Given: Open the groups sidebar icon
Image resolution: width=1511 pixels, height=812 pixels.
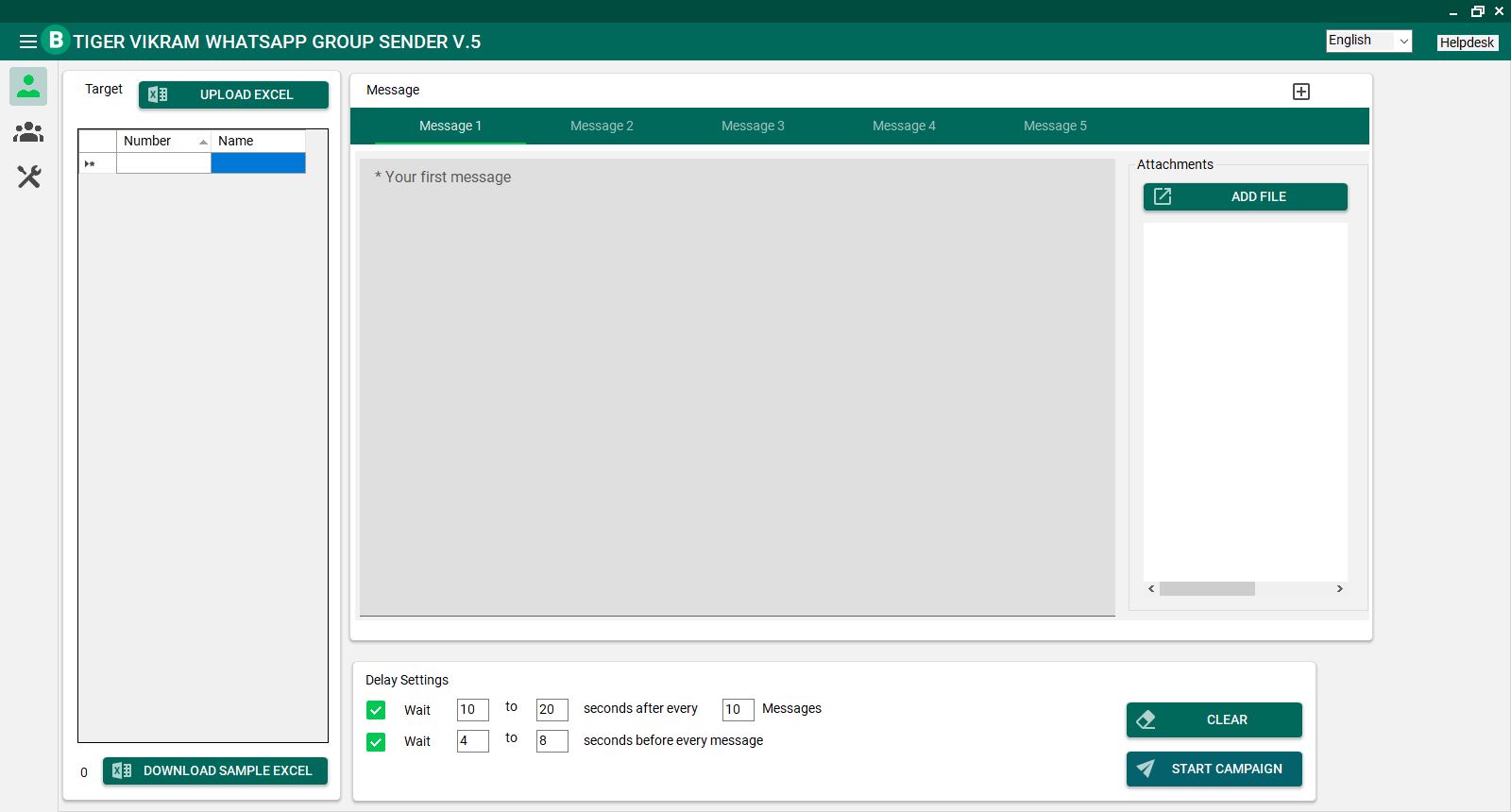Looking at the screenshot, I should click(x=28, y=132).
